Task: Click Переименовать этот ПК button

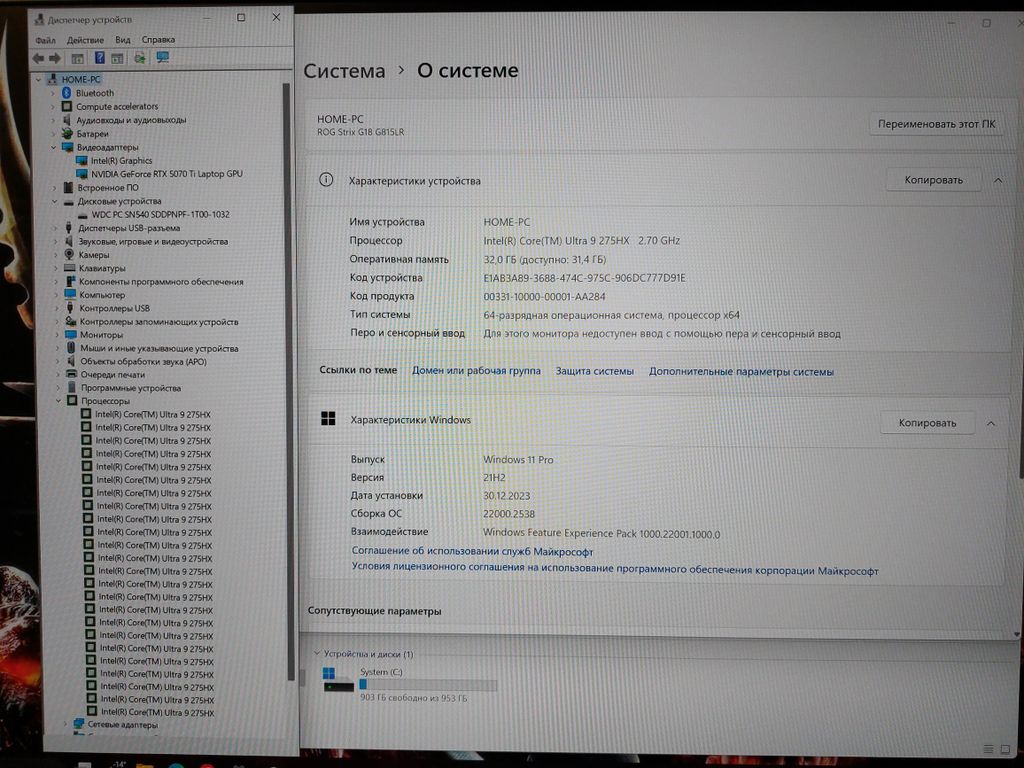Action: click(x=935, y=125)
